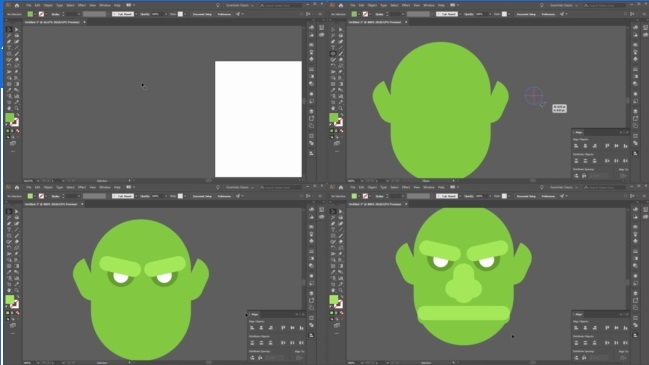Open fill color dropdown in blank artboard control bar
Viewport: 649px width, 365px height.
(x=35, y=14)
